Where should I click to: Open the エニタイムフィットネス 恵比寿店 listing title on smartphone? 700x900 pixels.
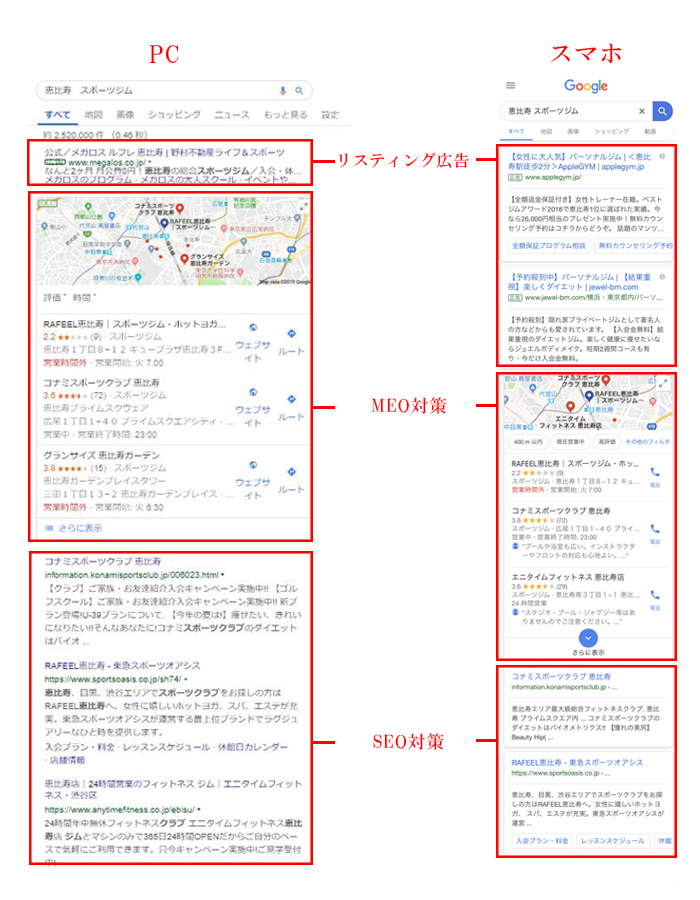point(567,577)
